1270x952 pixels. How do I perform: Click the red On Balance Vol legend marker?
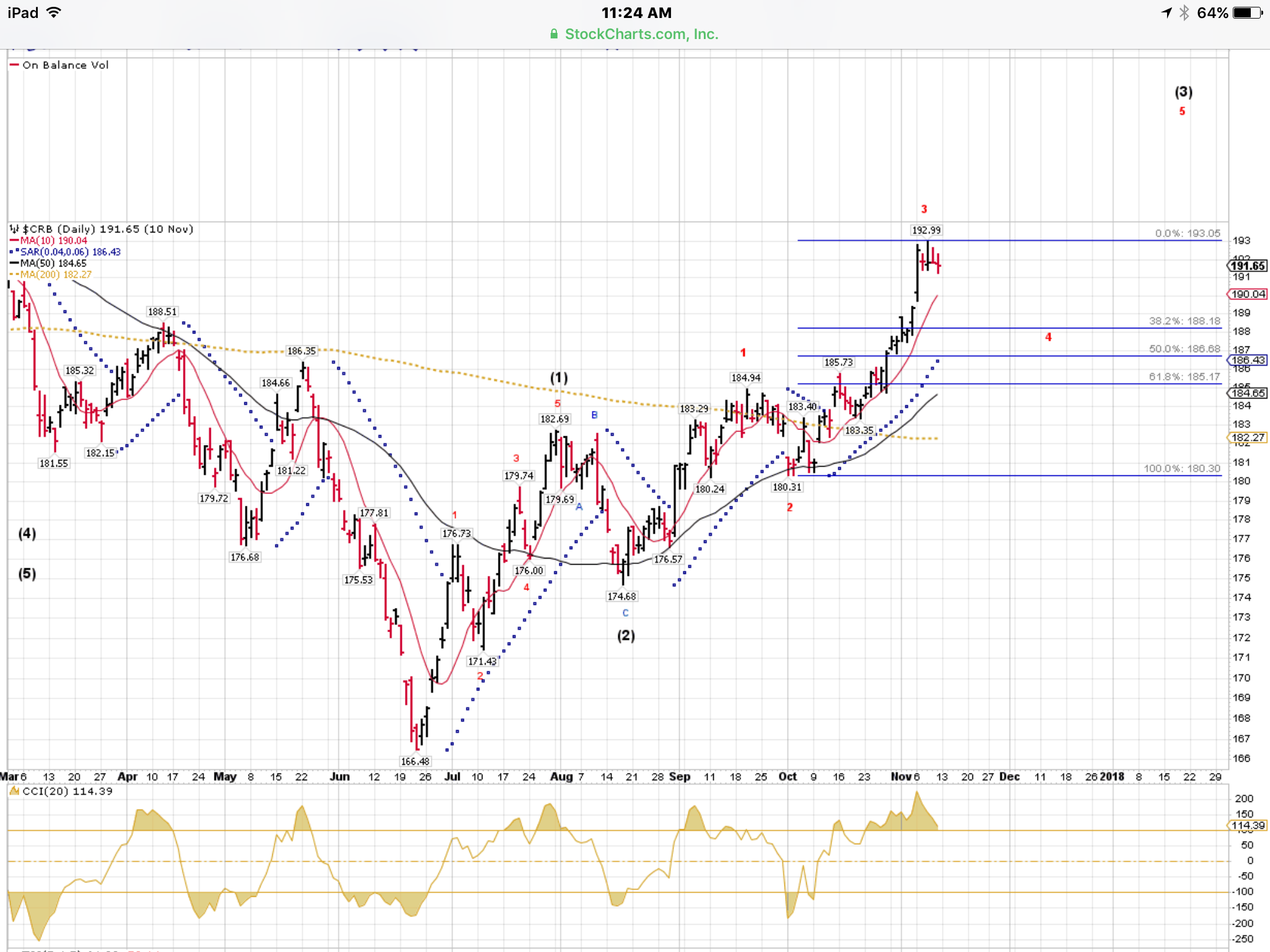pyautogui.click(x=14, y=64)
